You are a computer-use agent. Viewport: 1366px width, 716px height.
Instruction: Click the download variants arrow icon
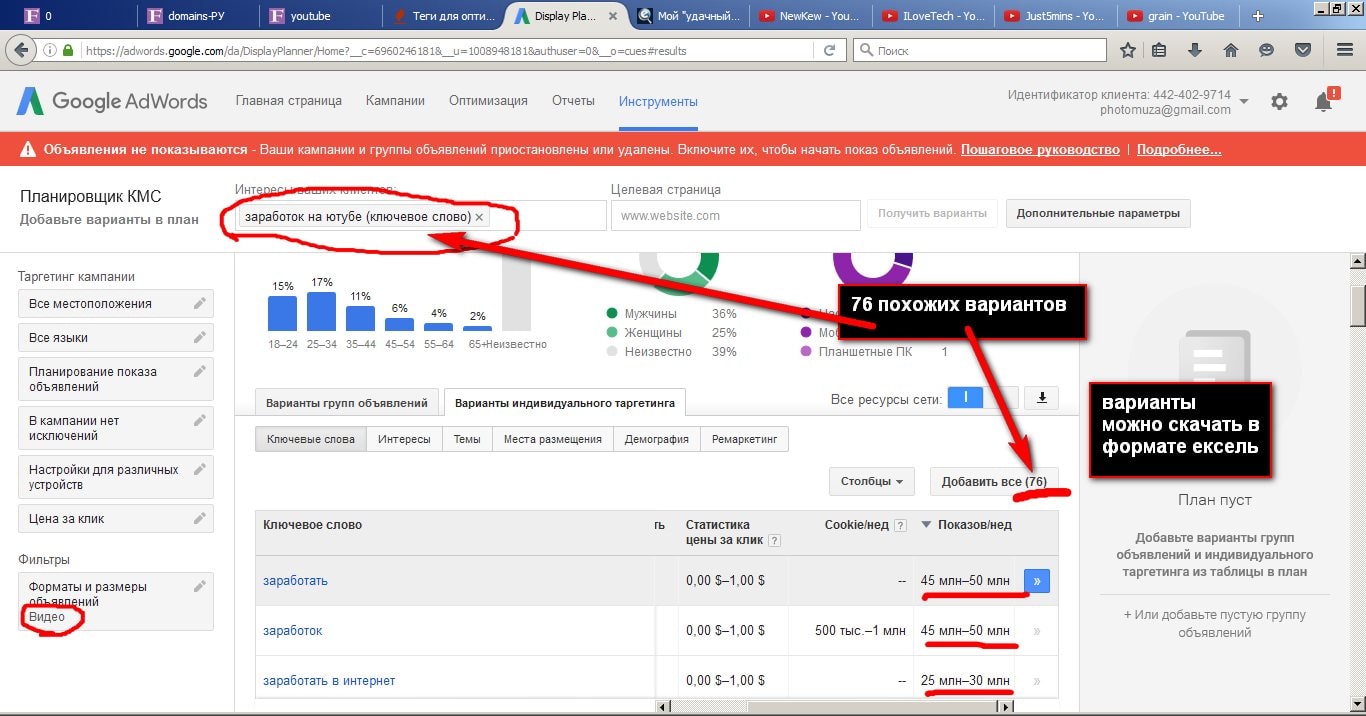[1042, 398]
